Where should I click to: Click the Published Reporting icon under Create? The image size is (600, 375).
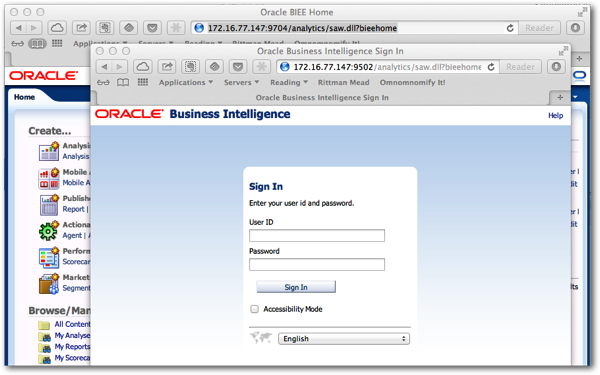tap(49, 205)
